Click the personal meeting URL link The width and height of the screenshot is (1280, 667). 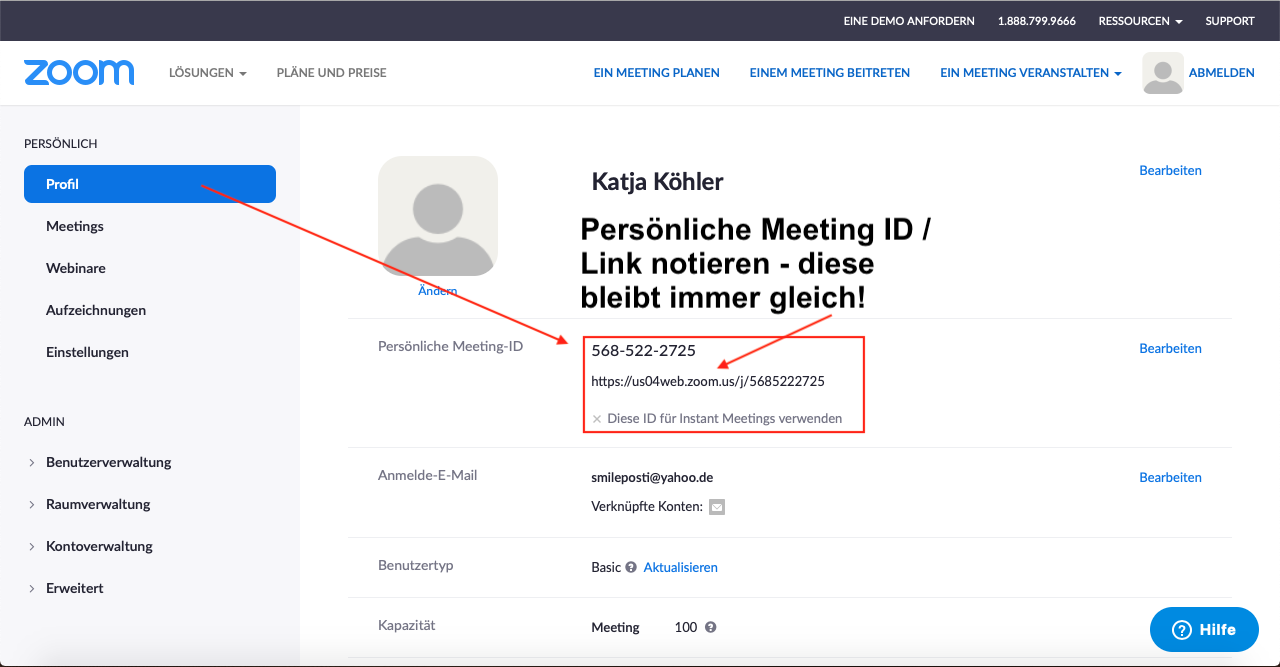tap(707, 381)
